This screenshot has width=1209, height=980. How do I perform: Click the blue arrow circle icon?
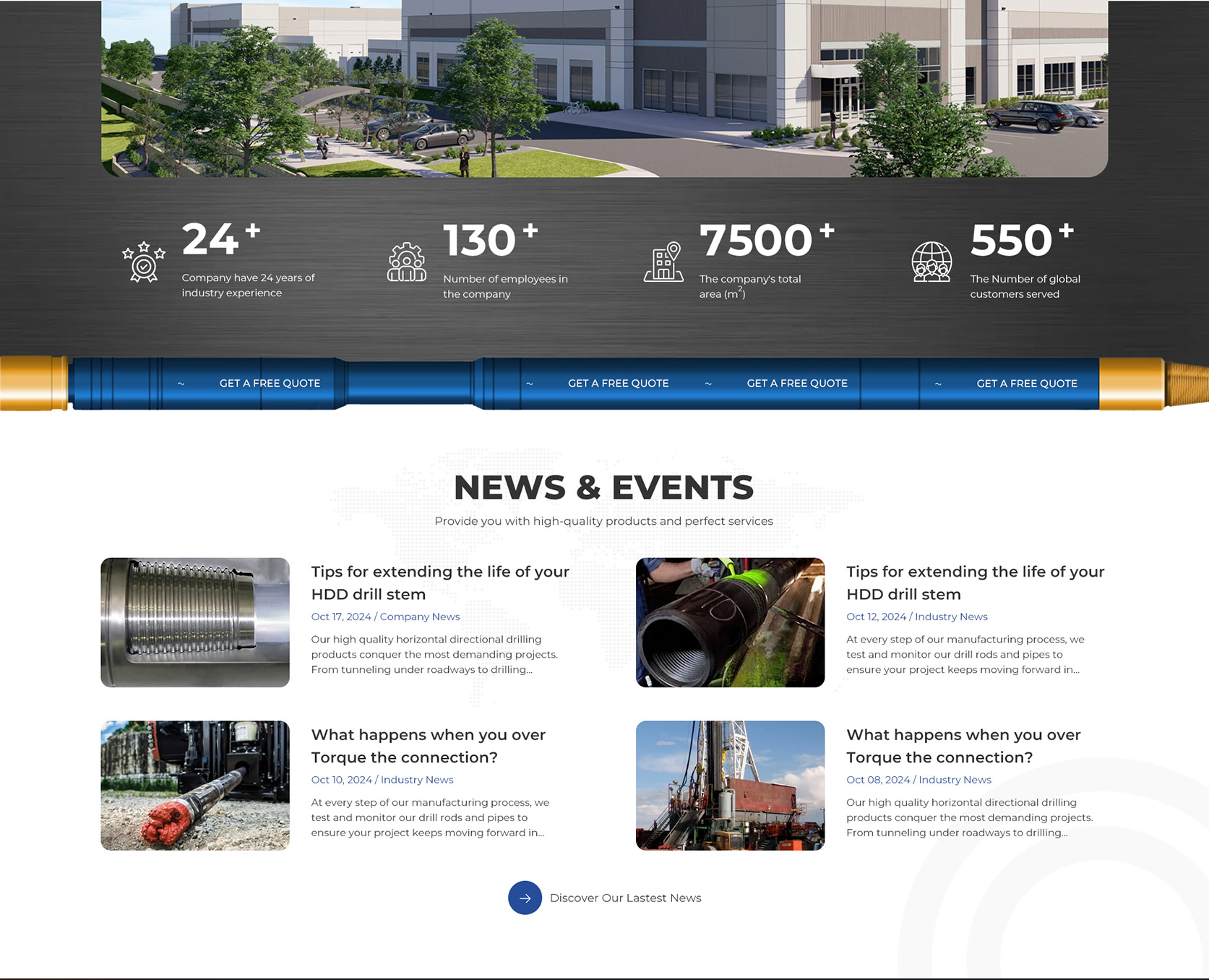pyautogui.click(x=525, y=898)
